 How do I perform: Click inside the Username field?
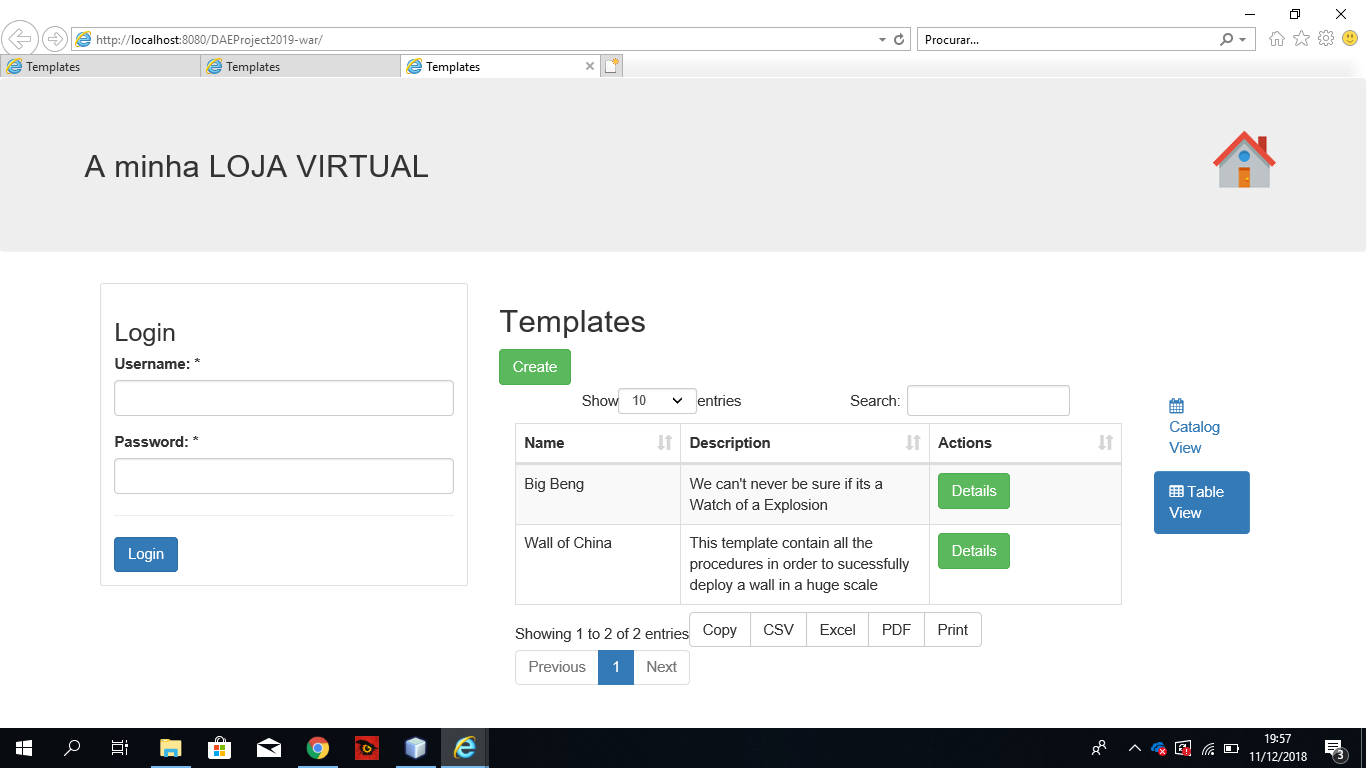(x=283, y=397)
